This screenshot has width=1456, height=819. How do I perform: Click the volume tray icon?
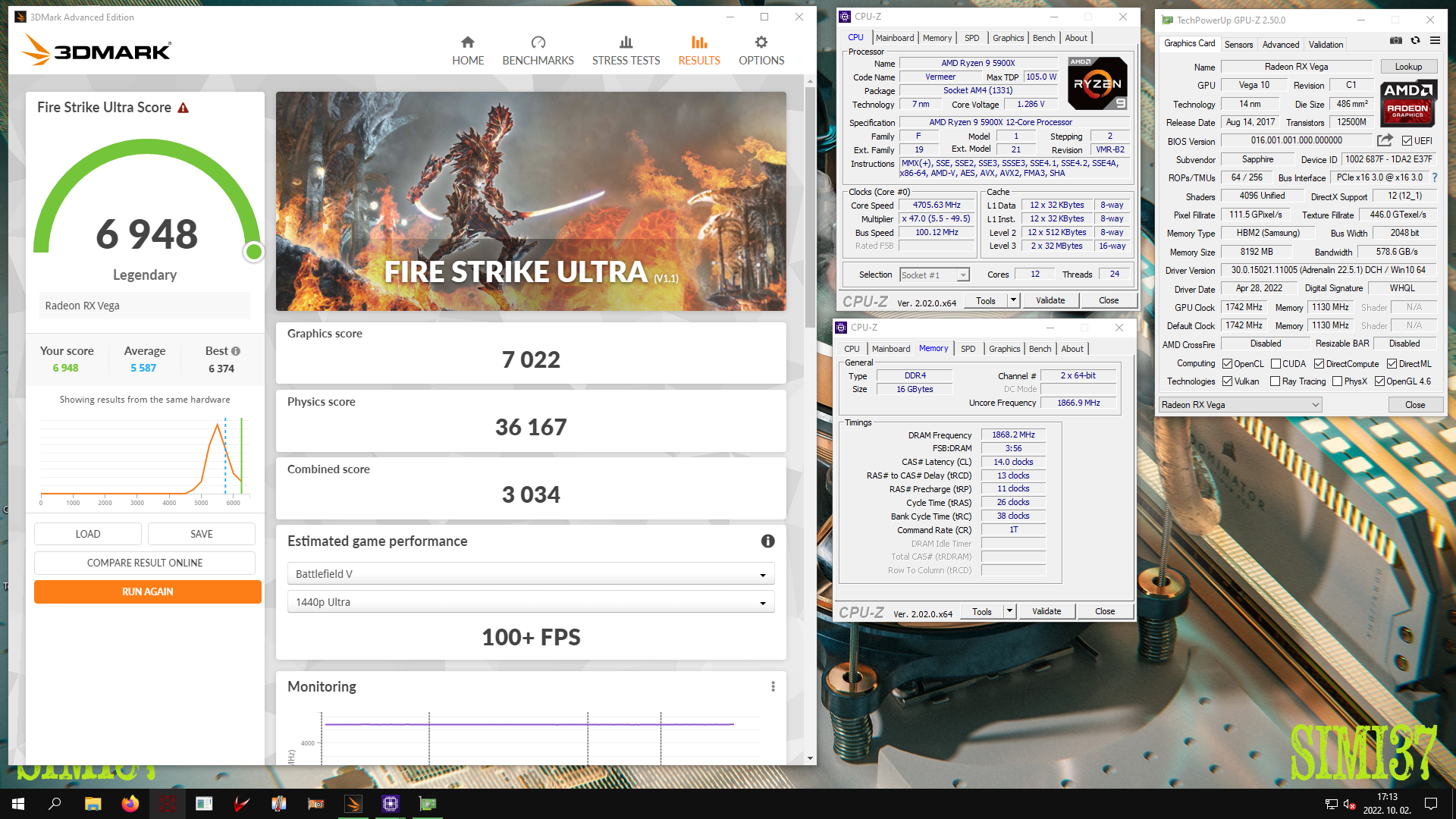pyautogui.click(x=1350, y=804)
